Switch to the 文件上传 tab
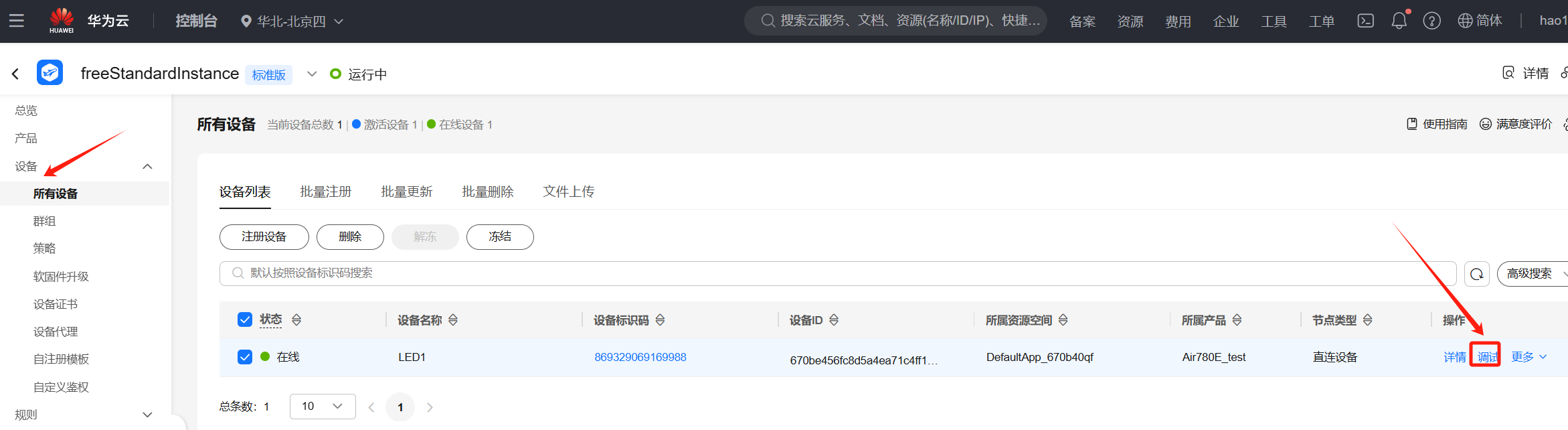Viewport: 1568px width, 430px height. pyautogui.click(x=569, y=192)
